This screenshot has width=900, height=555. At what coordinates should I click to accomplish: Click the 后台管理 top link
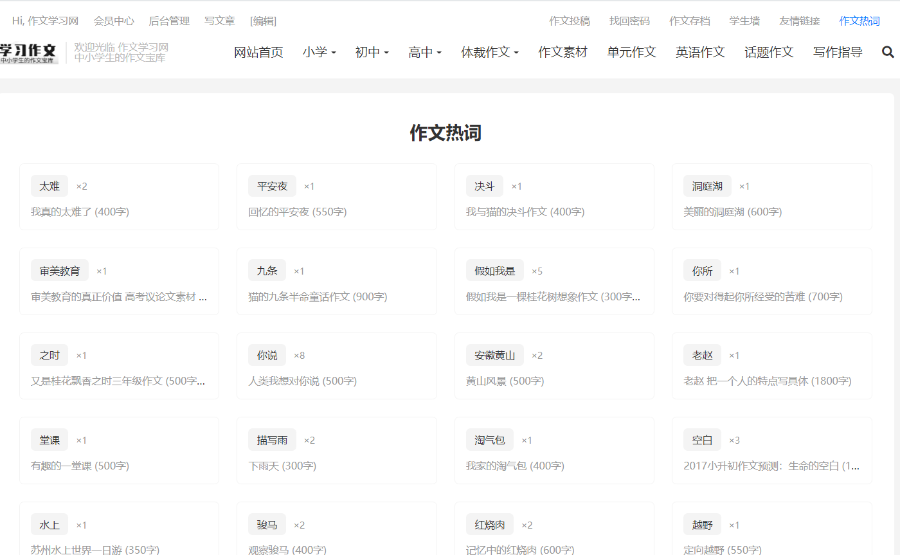pos(169,21)
